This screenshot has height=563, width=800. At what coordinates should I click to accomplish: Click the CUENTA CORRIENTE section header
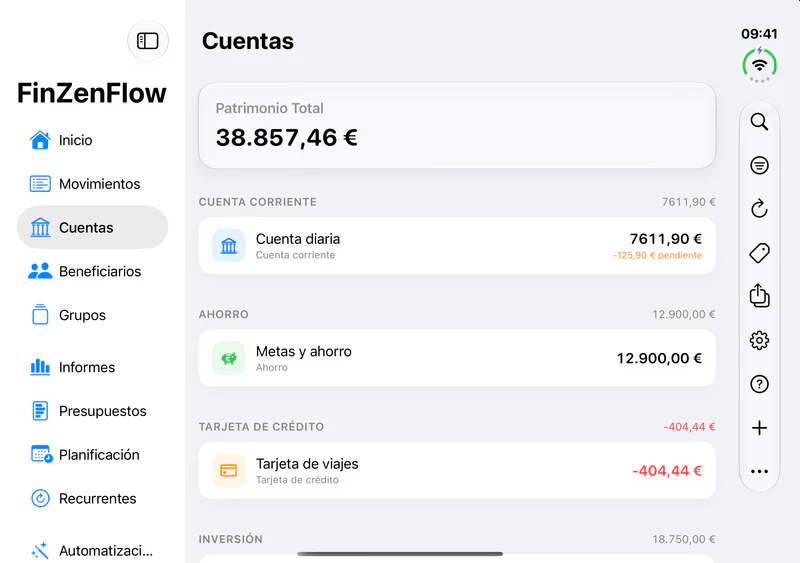(x=258, y=202)
